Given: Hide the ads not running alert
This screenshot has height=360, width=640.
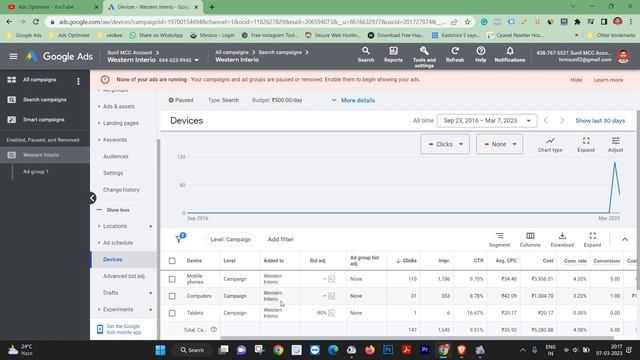Looking at the screenshot, I should tap(576, 80).
